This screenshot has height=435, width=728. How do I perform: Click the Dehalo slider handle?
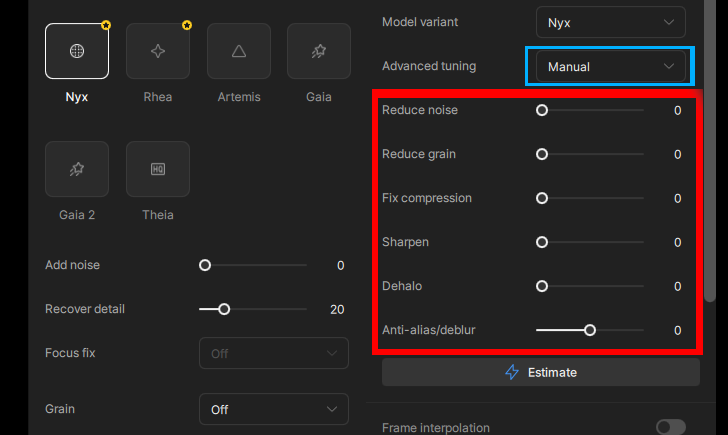click(542, 286)
